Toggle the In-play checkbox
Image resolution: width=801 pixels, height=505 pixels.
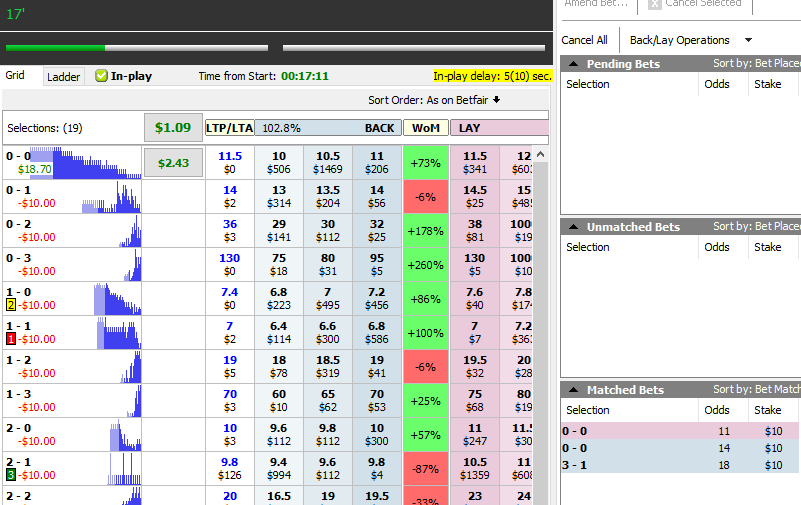[101, 76]
